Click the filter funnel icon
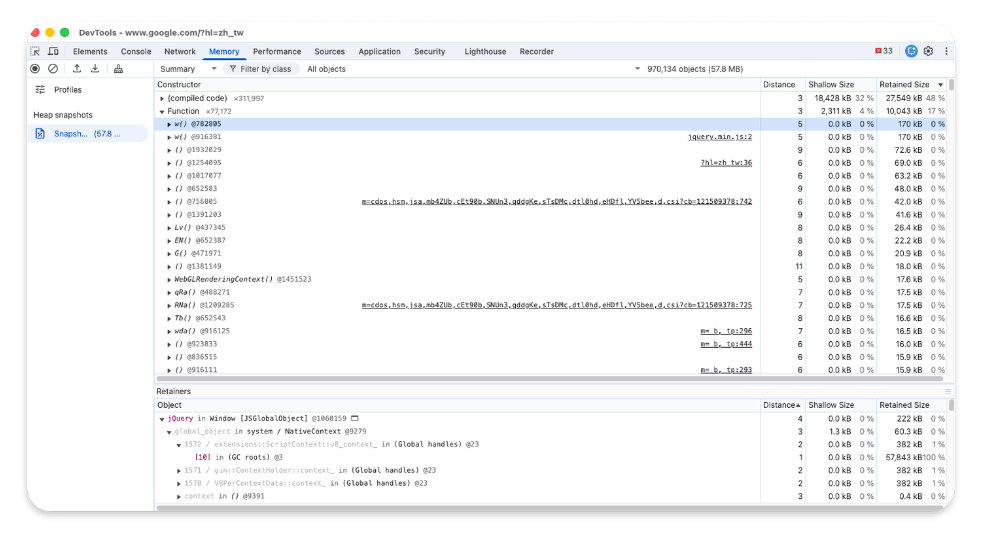981x543 pixels. [233, 69]
